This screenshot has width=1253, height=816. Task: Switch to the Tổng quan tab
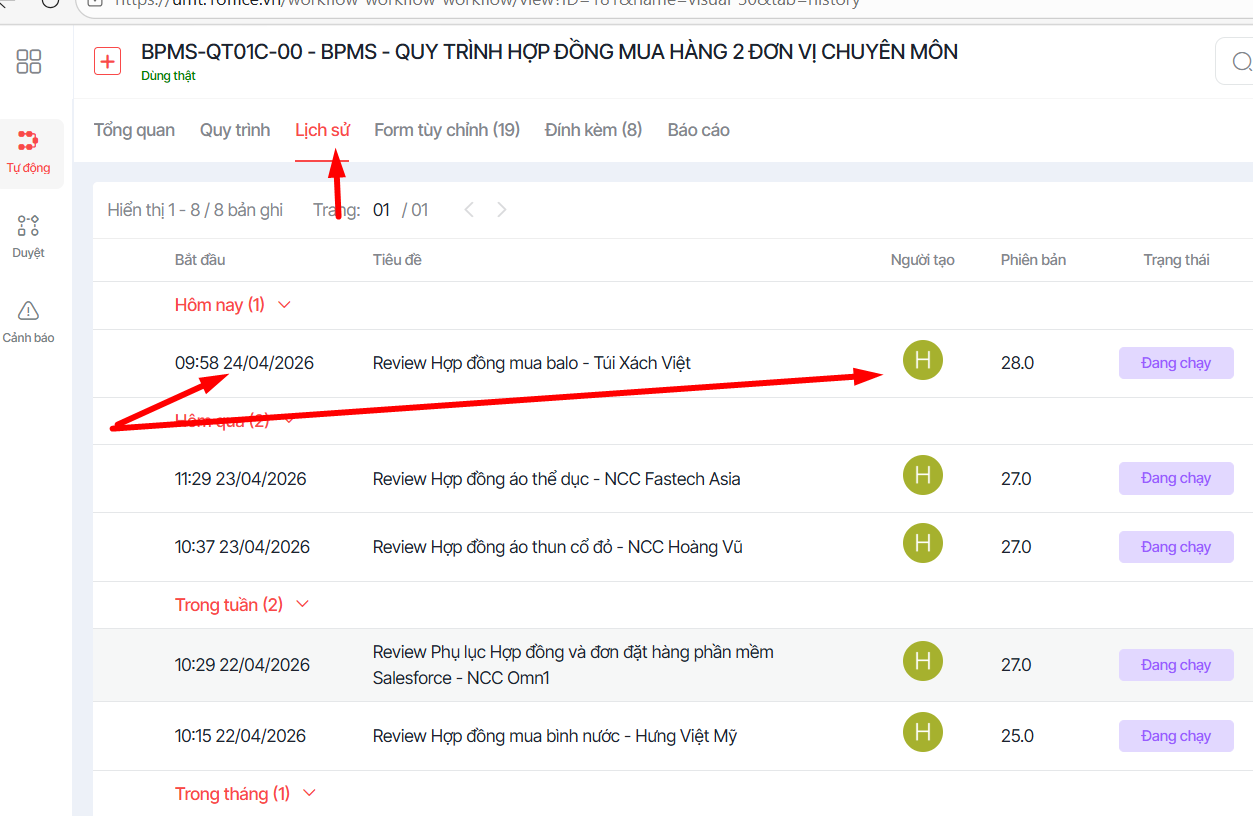[x=134, y=130]
